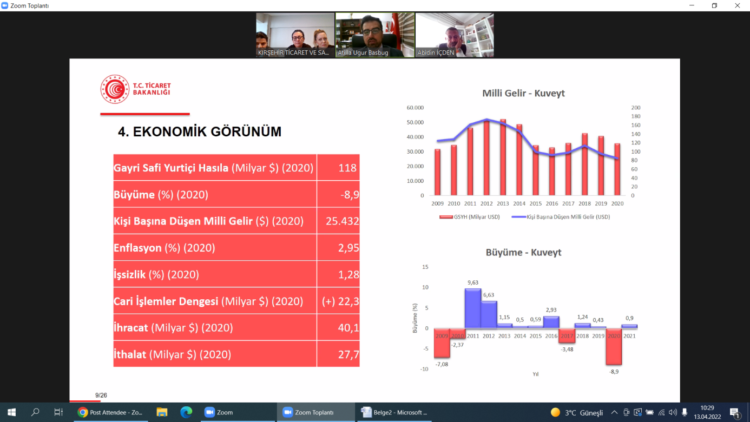Click slide page indicator 9/26
This screenshot has width=750, height=422.
pyautogui.click(x=101, y=395)
